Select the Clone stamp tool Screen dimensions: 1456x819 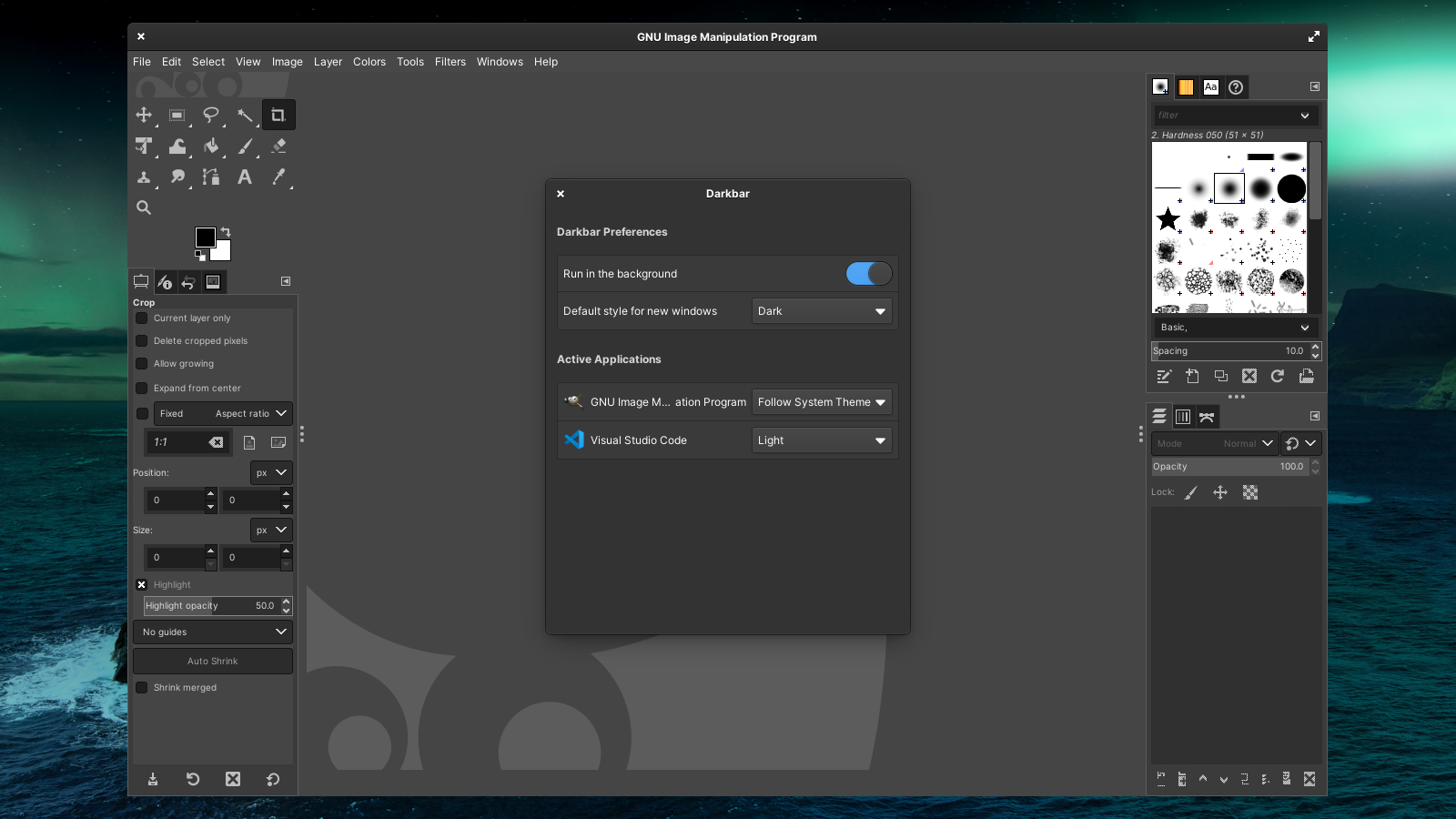click(x=144, y=177)
